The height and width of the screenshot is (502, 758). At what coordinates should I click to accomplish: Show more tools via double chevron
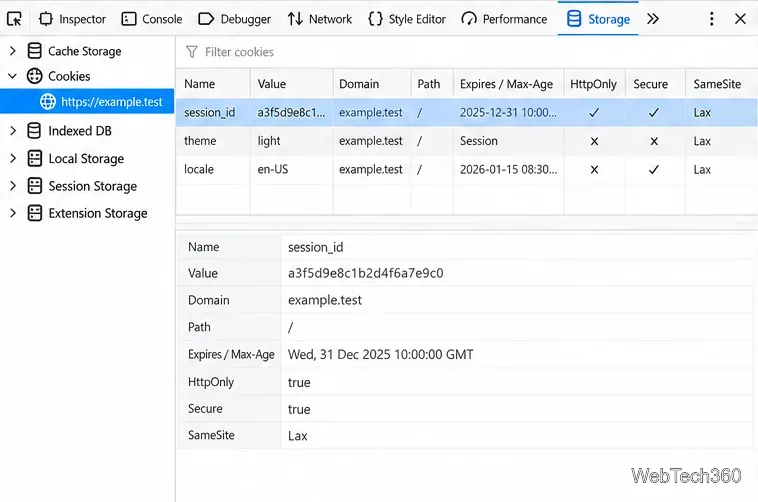(653, 19)
